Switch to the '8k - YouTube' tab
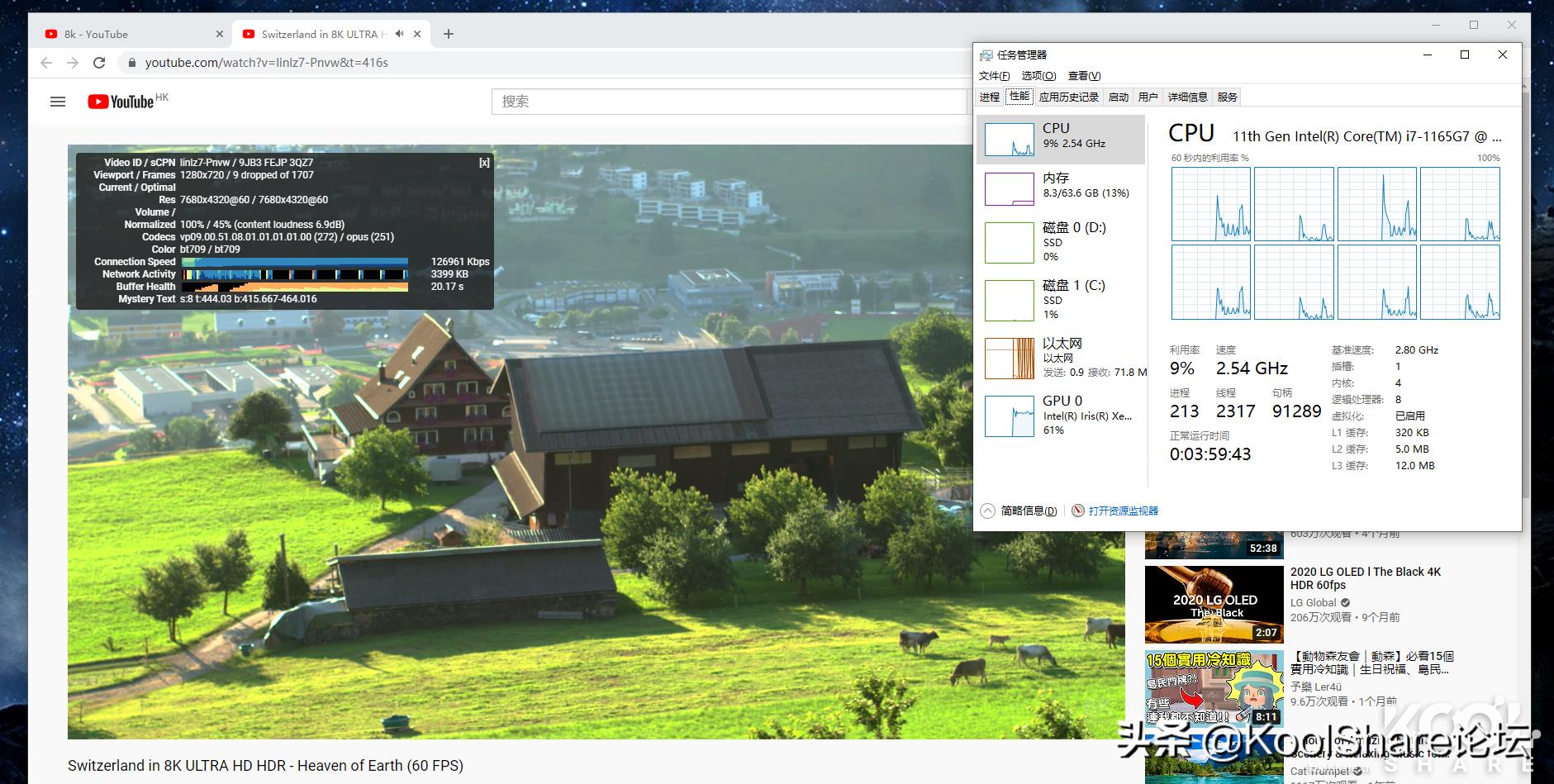1554x784 pixels. [133, 34]
